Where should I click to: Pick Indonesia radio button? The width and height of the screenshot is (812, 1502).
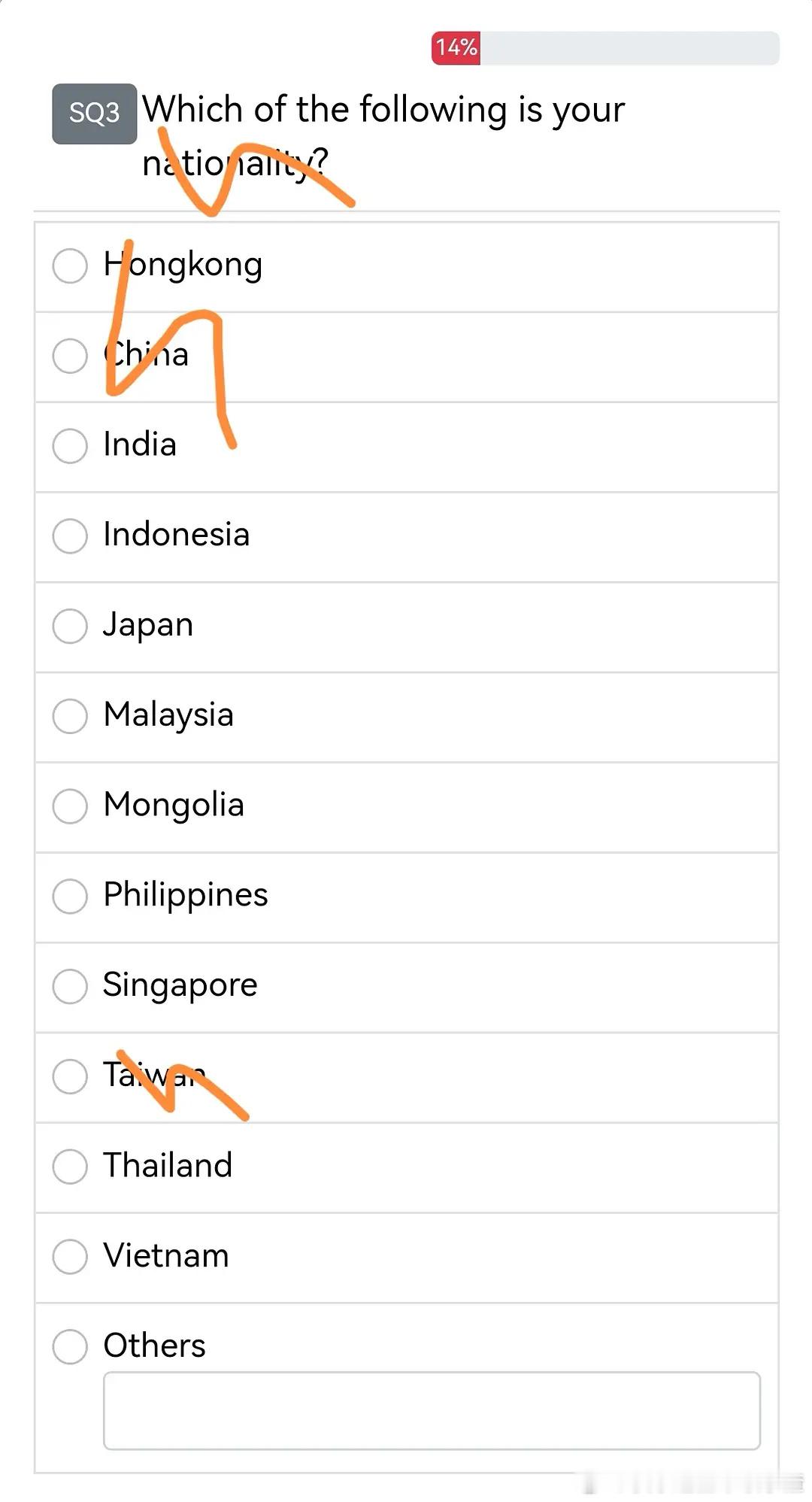[70, 536]
